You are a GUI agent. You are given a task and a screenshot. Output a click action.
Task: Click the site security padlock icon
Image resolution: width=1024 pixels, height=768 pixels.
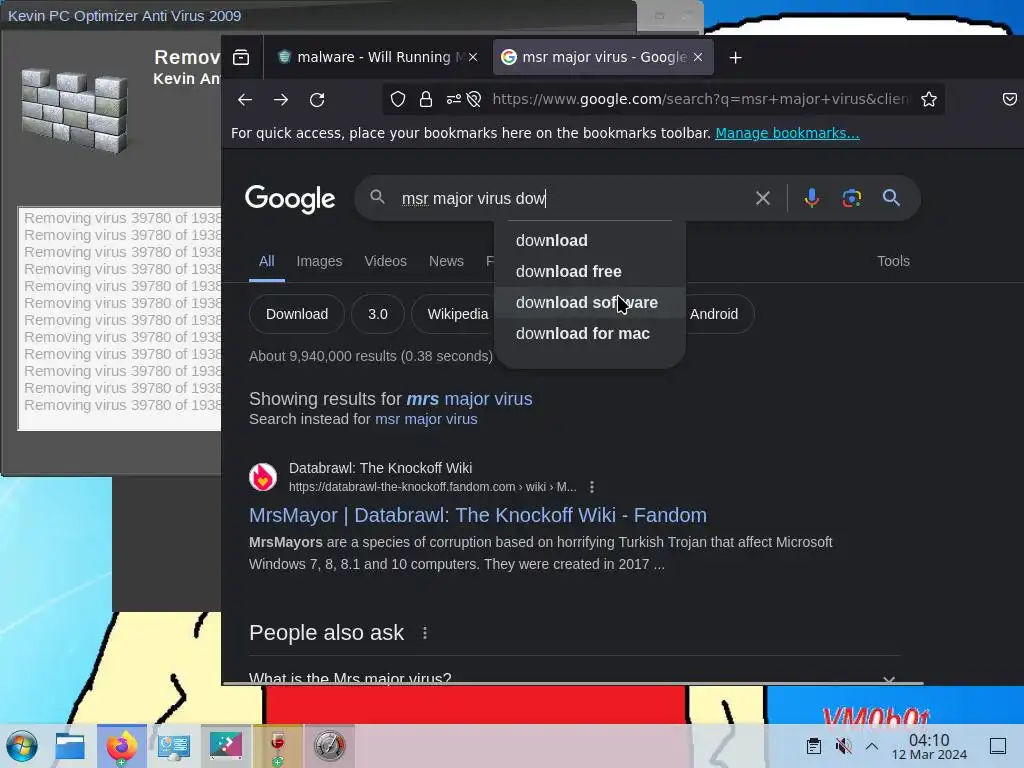pyautogui.click(x=426, y=99)
